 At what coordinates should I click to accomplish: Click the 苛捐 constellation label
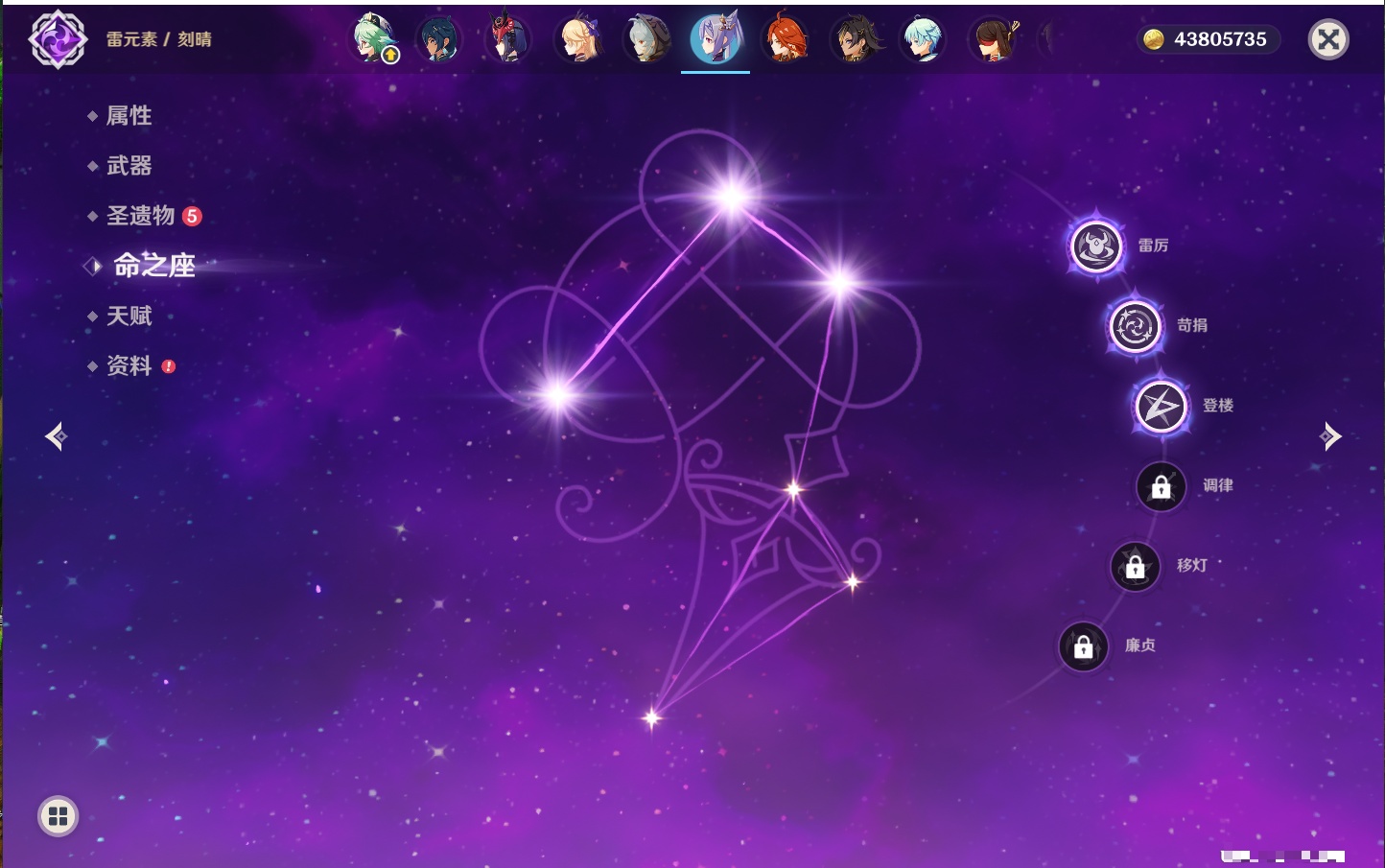coord(1192,325)
